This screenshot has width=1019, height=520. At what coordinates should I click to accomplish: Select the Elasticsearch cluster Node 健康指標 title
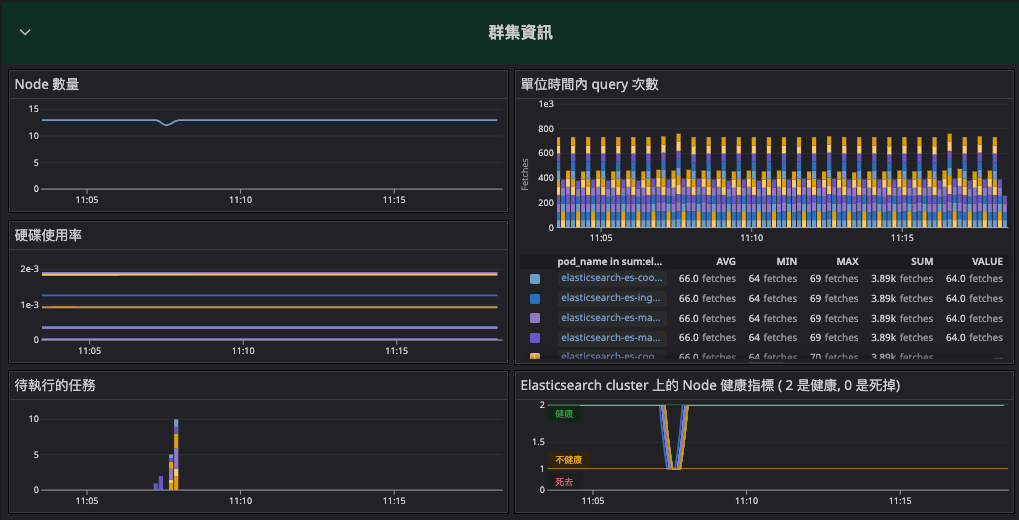[710, 384]
